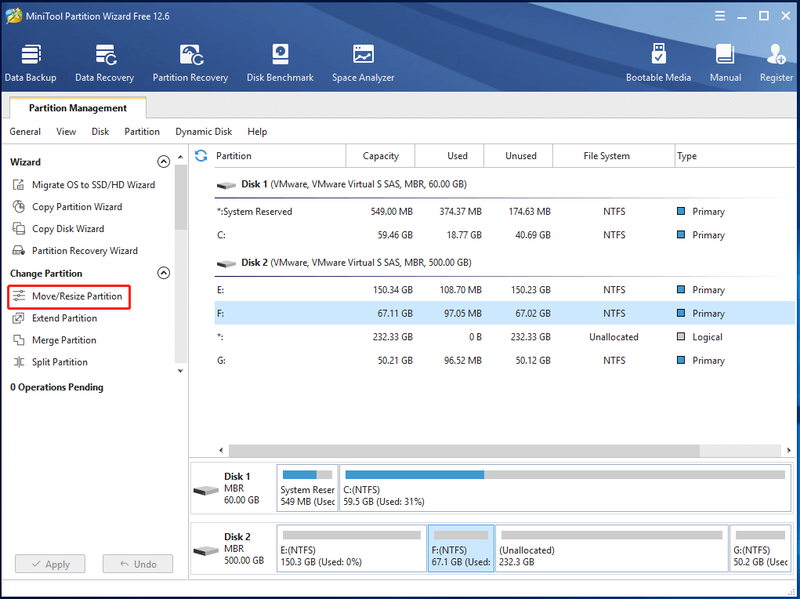
Task: Sort by the Type column header
Action: pos(735,156)
